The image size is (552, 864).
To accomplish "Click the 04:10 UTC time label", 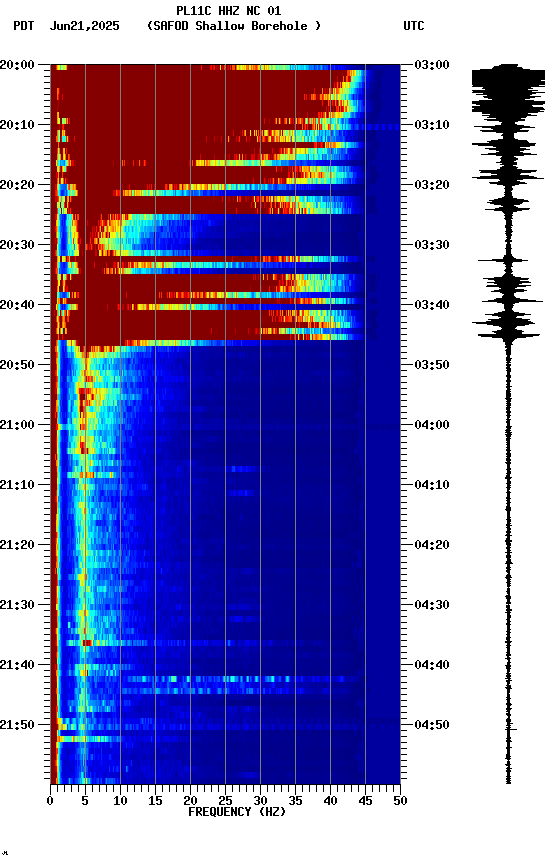I will tap(432, 485).
